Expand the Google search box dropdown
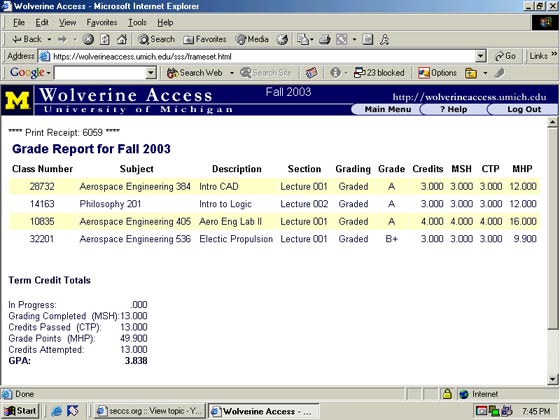 pos(151,73)
